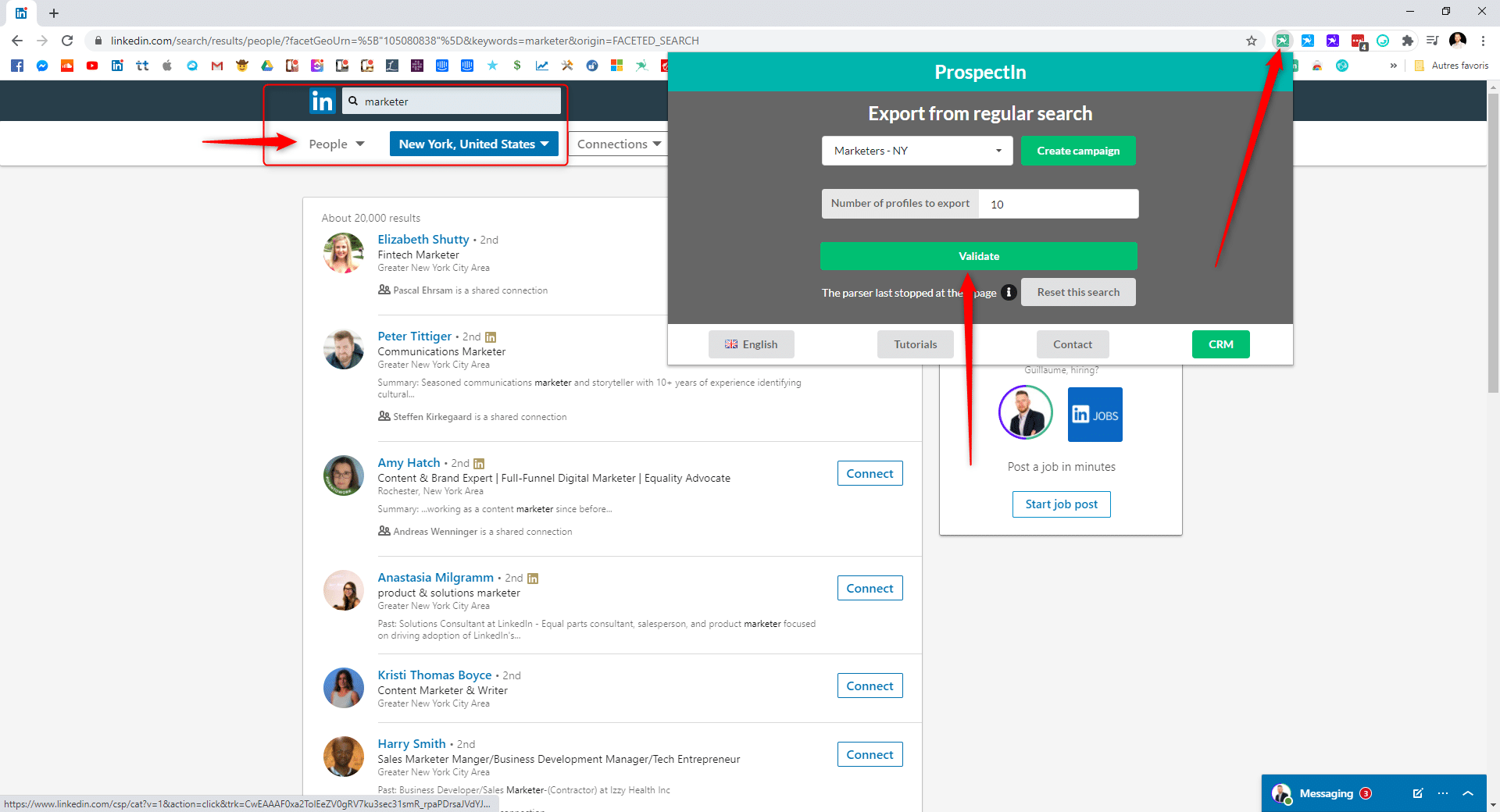Open a new browser tab

coord(54,13)
